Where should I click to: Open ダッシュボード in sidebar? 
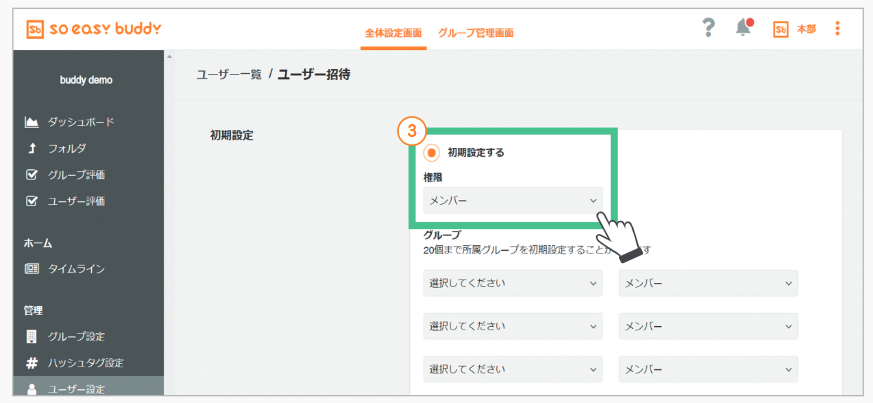[x=81, y=122]
